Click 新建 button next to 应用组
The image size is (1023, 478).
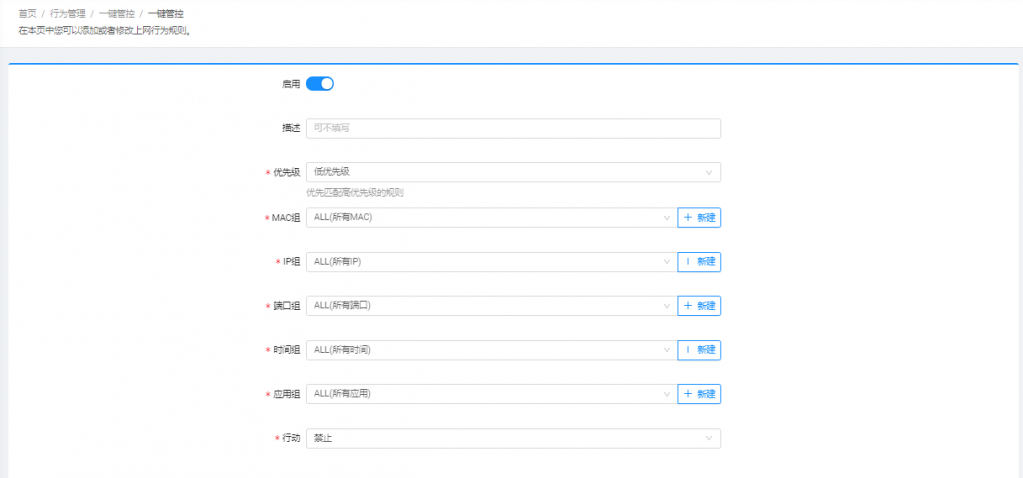(x=699, y=394)
